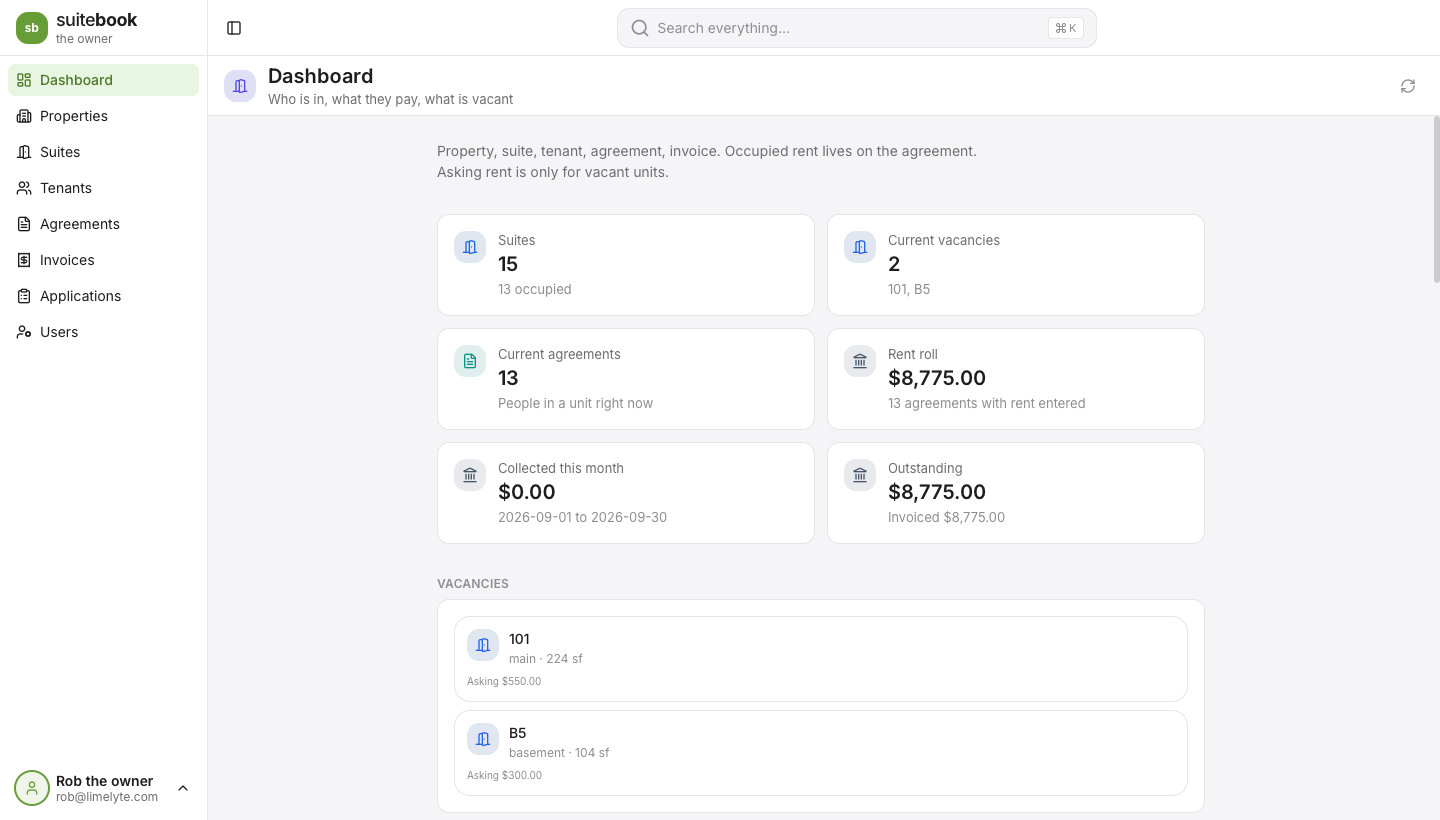The width and height of the screenshot is (1440, 820).
Task: Click the ⌘K shortcut badge
Action: [1066, 28]
